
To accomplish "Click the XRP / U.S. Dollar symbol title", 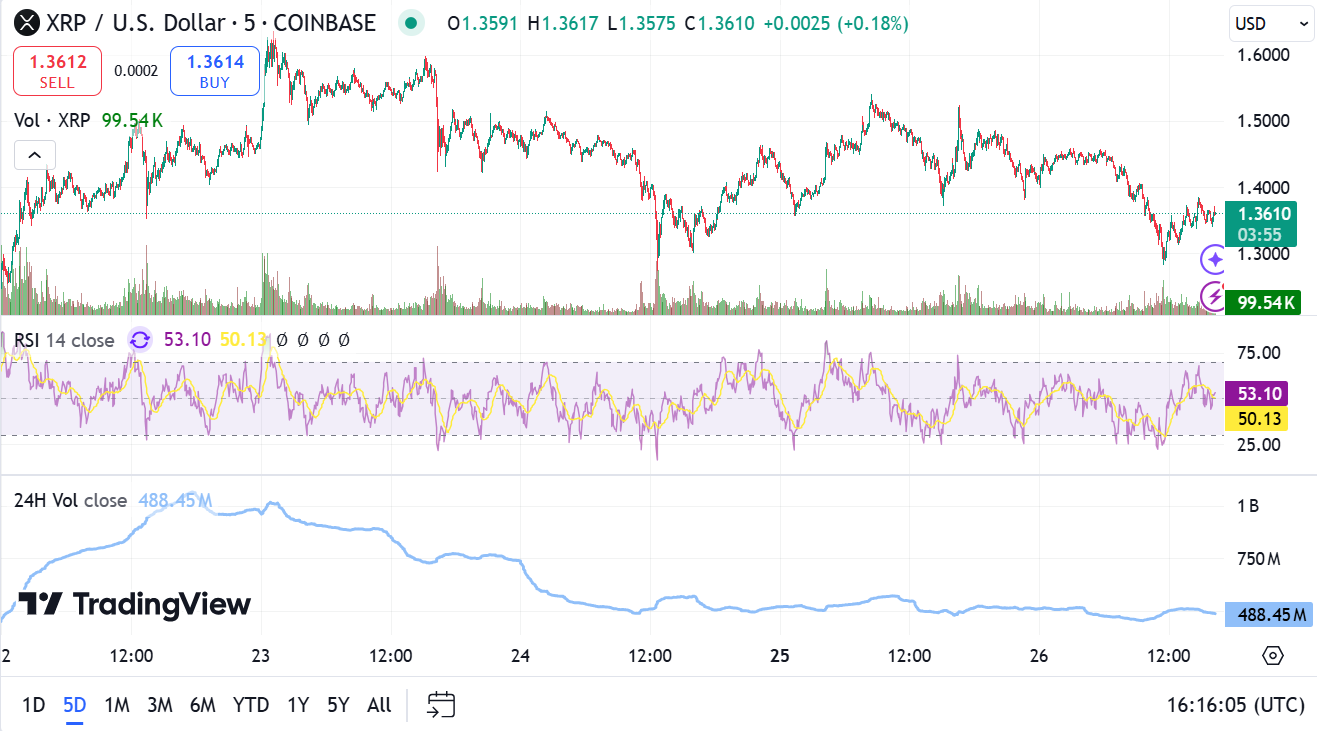I will click(x=211, y=22).
